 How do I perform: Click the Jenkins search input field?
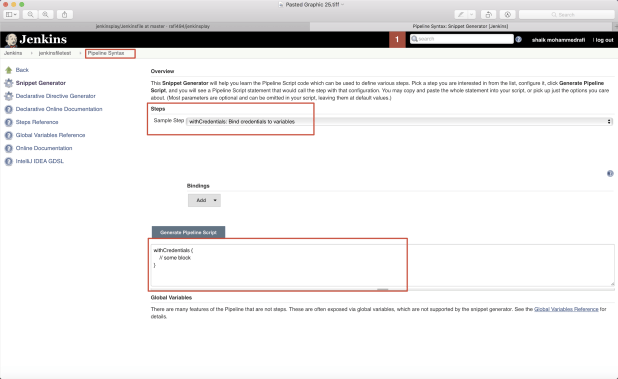462,39
